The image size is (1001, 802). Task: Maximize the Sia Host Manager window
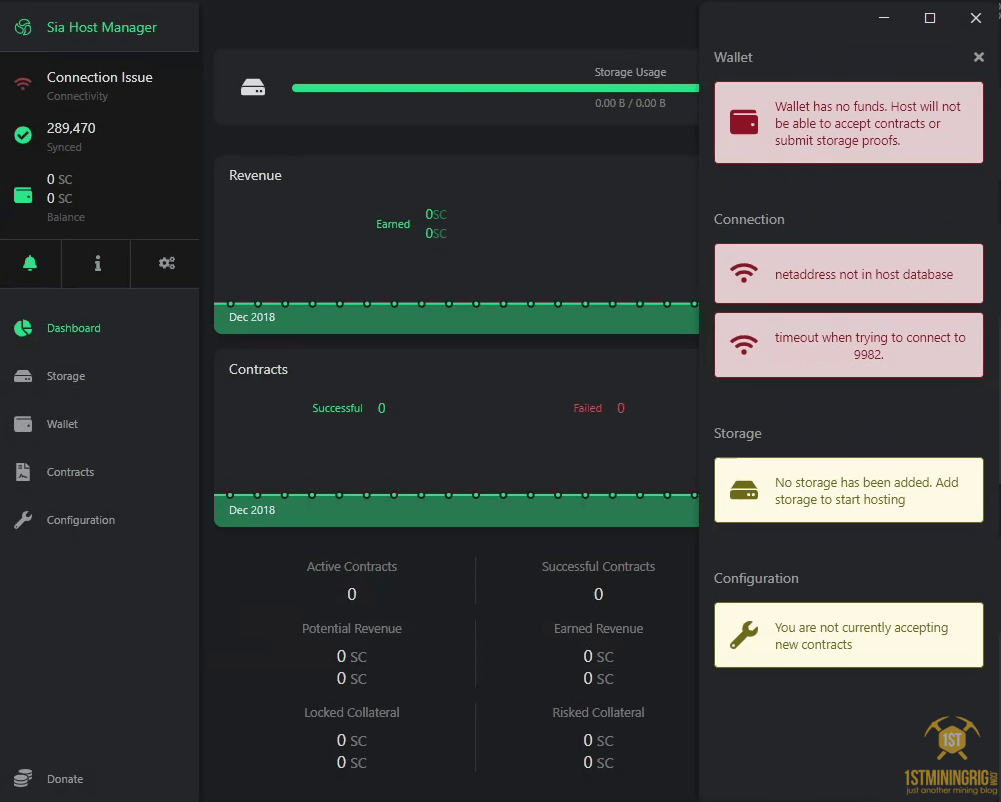(x=930, y=18)
